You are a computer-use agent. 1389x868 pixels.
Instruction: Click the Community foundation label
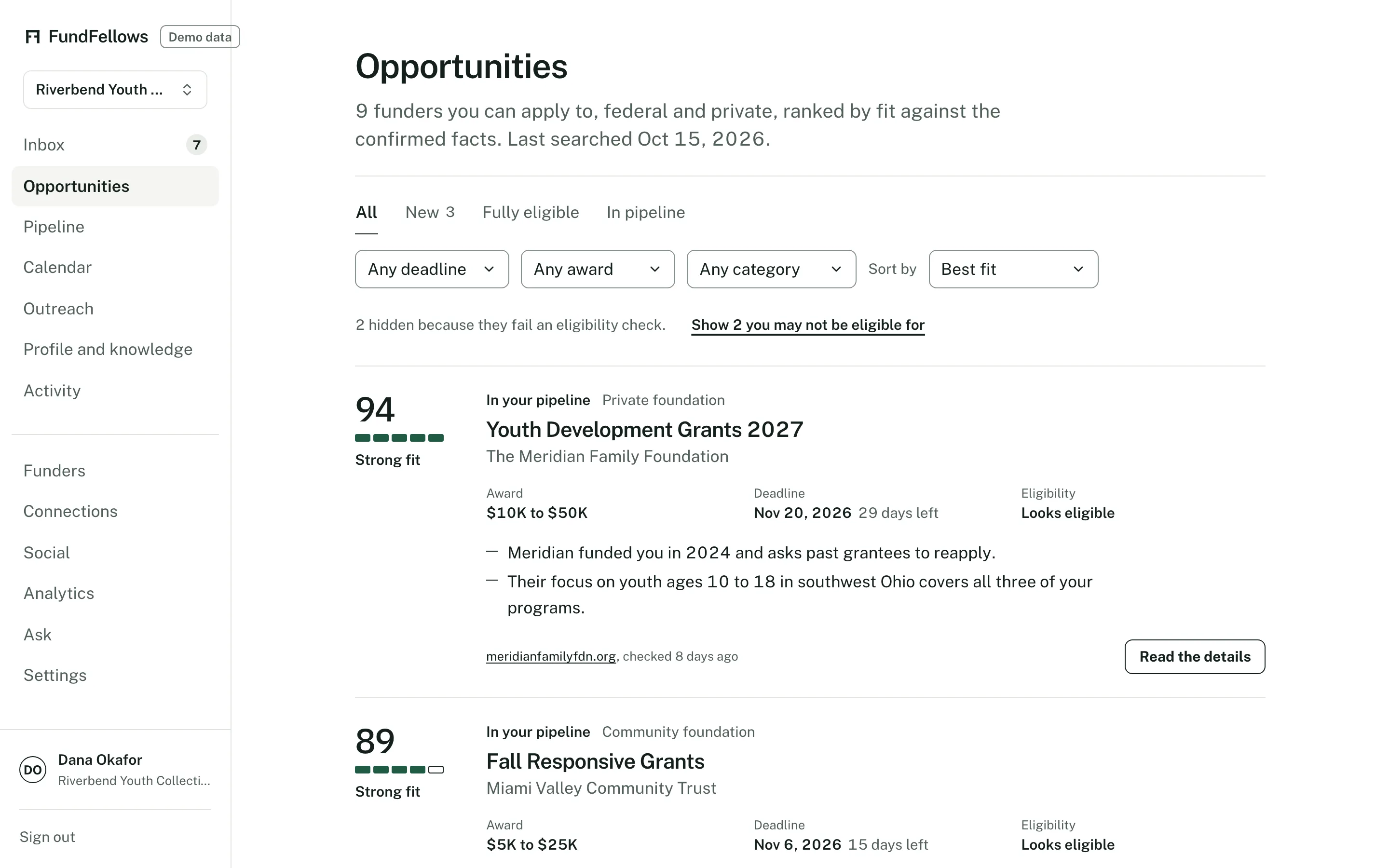tap(679, 732)
